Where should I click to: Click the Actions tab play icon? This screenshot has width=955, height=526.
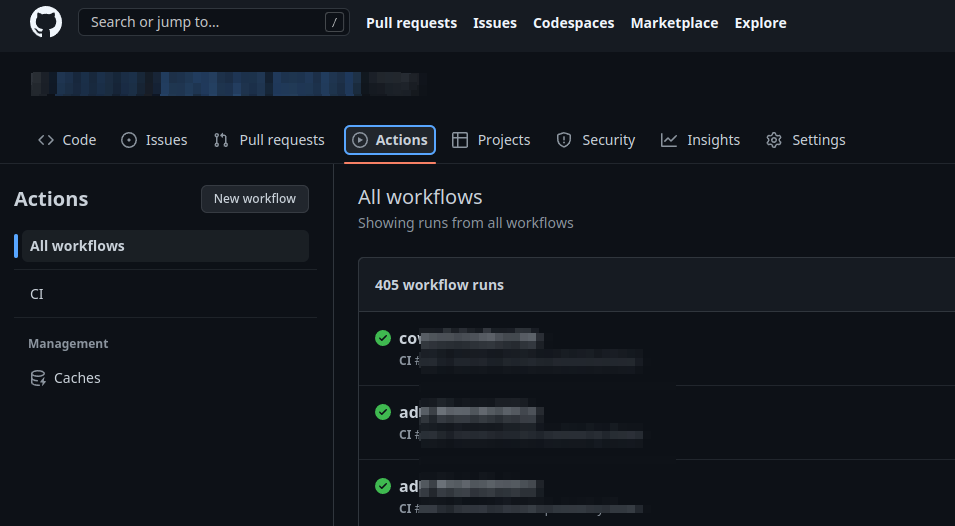[360, 140]
